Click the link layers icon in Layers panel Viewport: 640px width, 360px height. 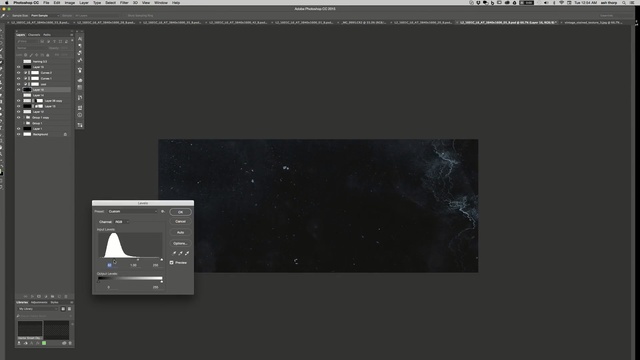(25, 296)
